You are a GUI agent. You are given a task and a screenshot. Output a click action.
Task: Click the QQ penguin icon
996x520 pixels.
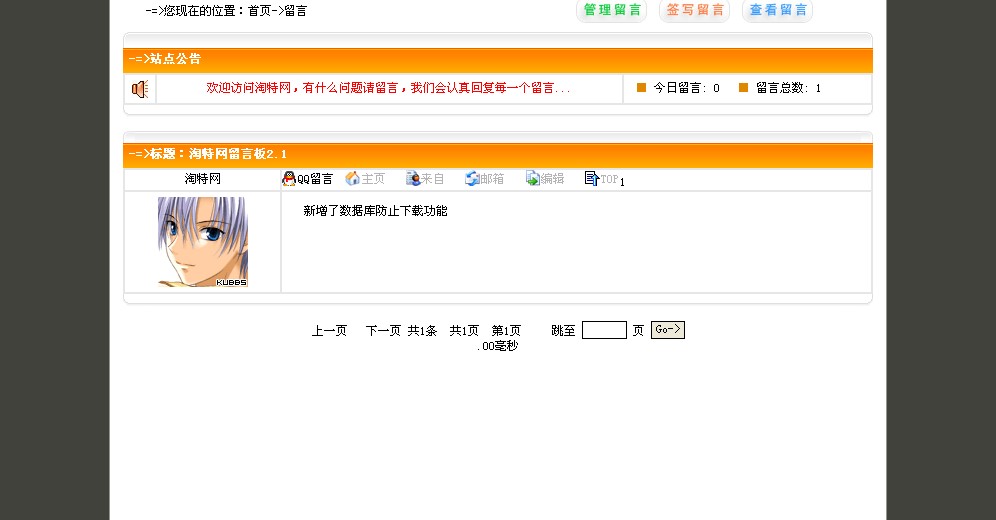tap(289, 178)
